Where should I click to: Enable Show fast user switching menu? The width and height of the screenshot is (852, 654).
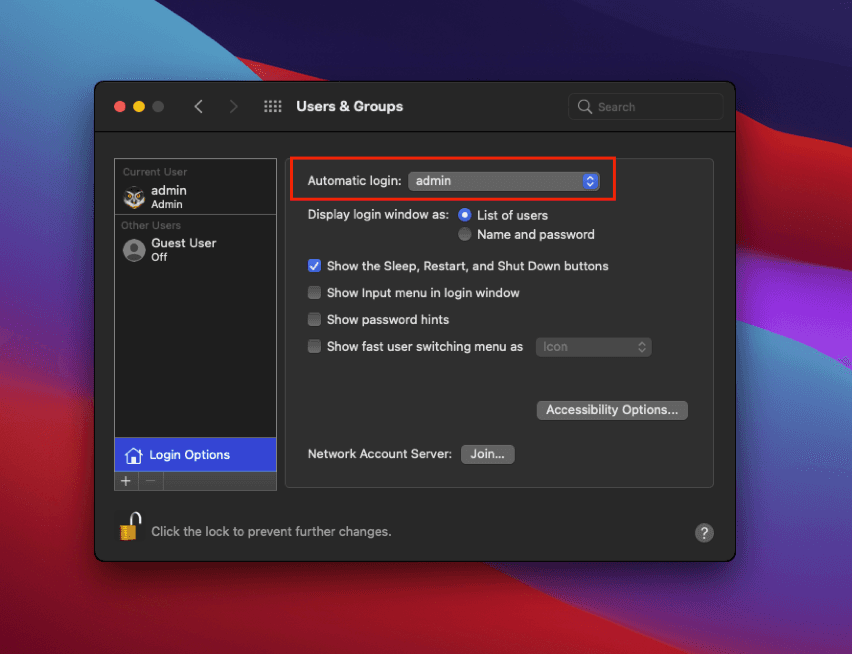(x=314, y=347)
